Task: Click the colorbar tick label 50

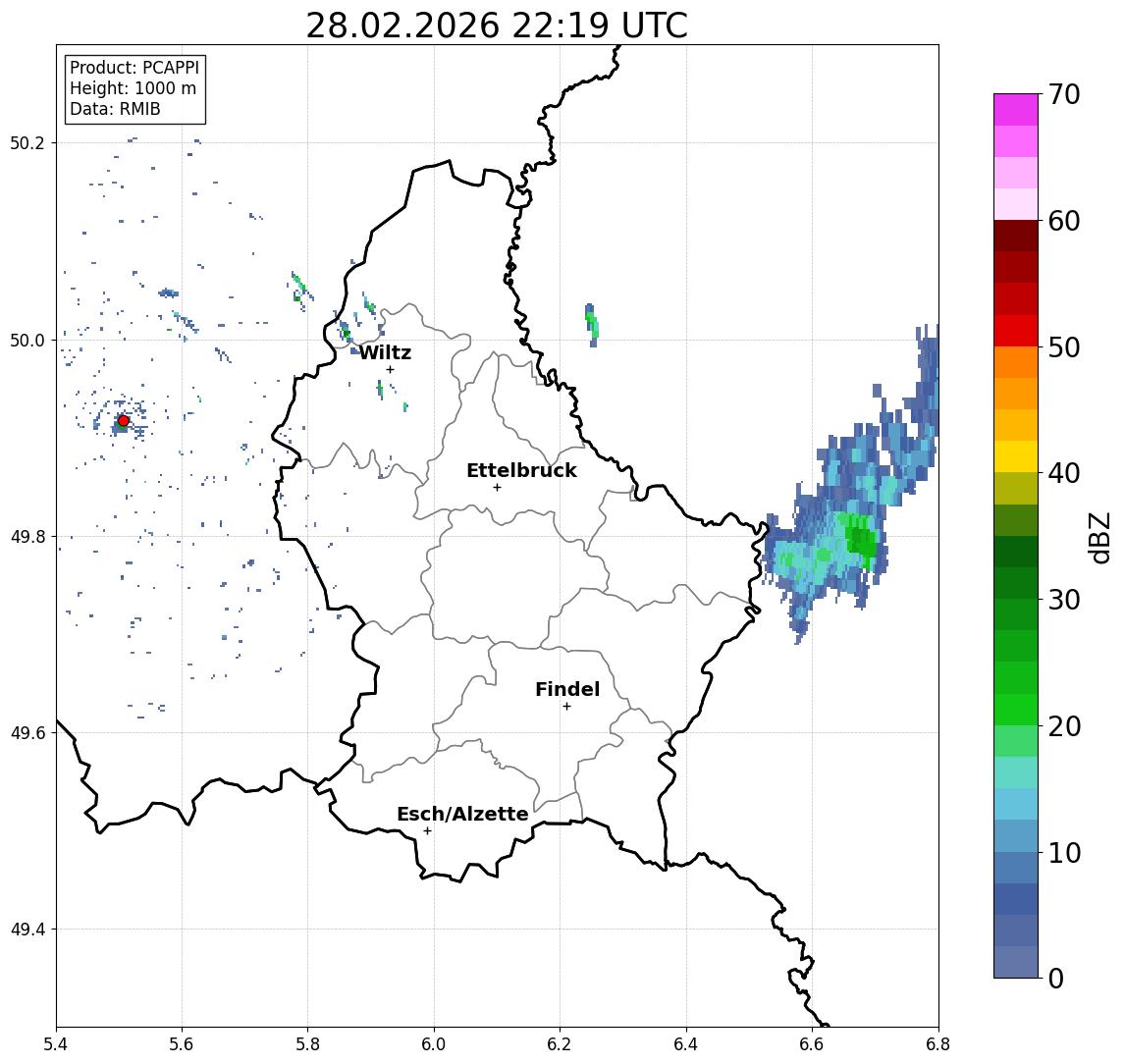Action: click(1064, 347)
